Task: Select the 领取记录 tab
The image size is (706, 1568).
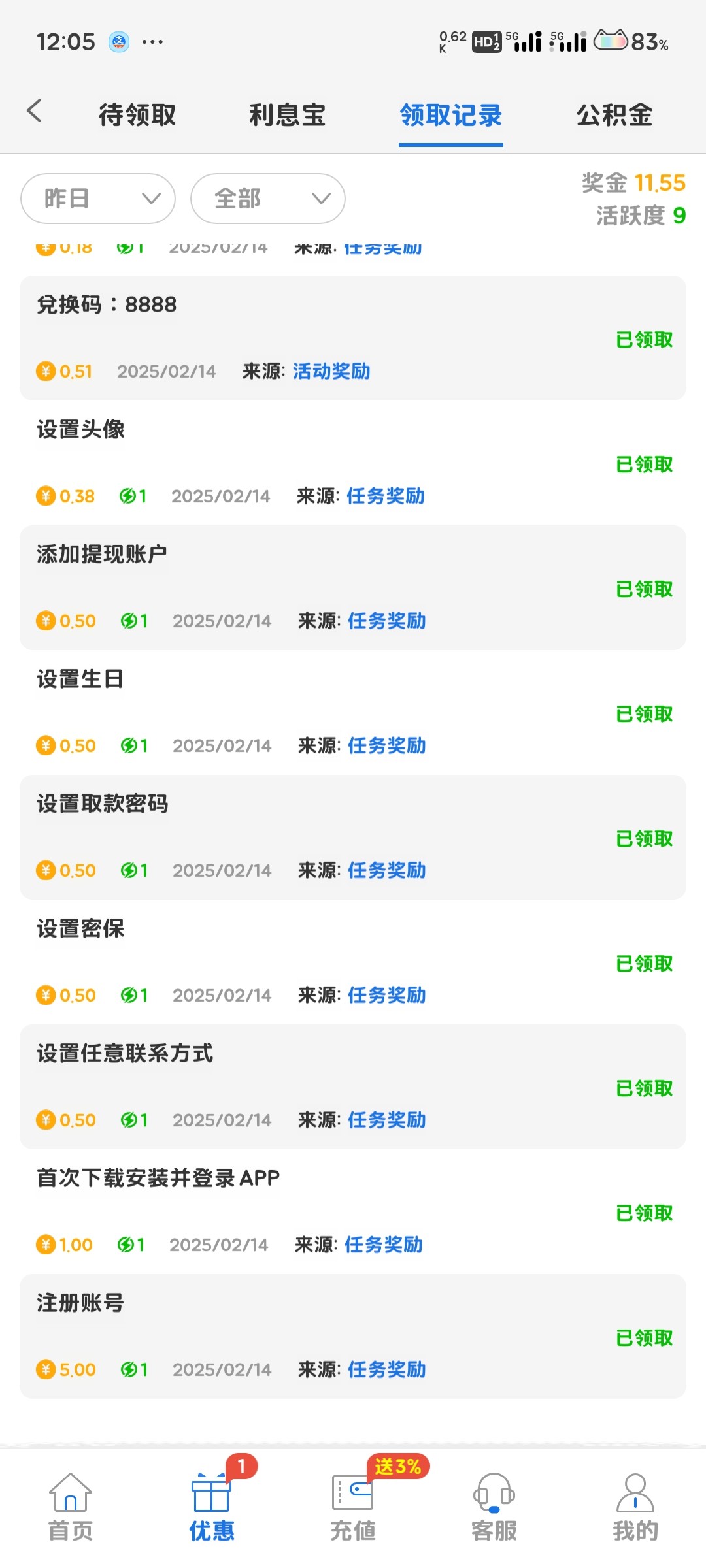Action: [451, 115]
